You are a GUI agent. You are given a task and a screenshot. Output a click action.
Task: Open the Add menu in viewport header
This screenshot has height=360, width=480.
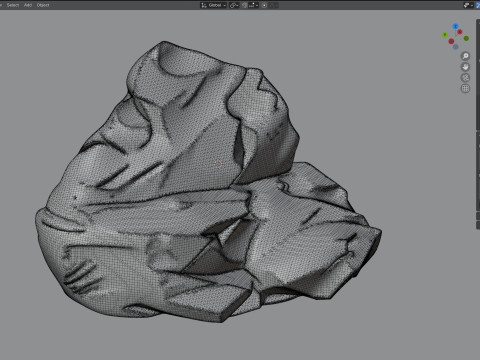pos(28,5)
